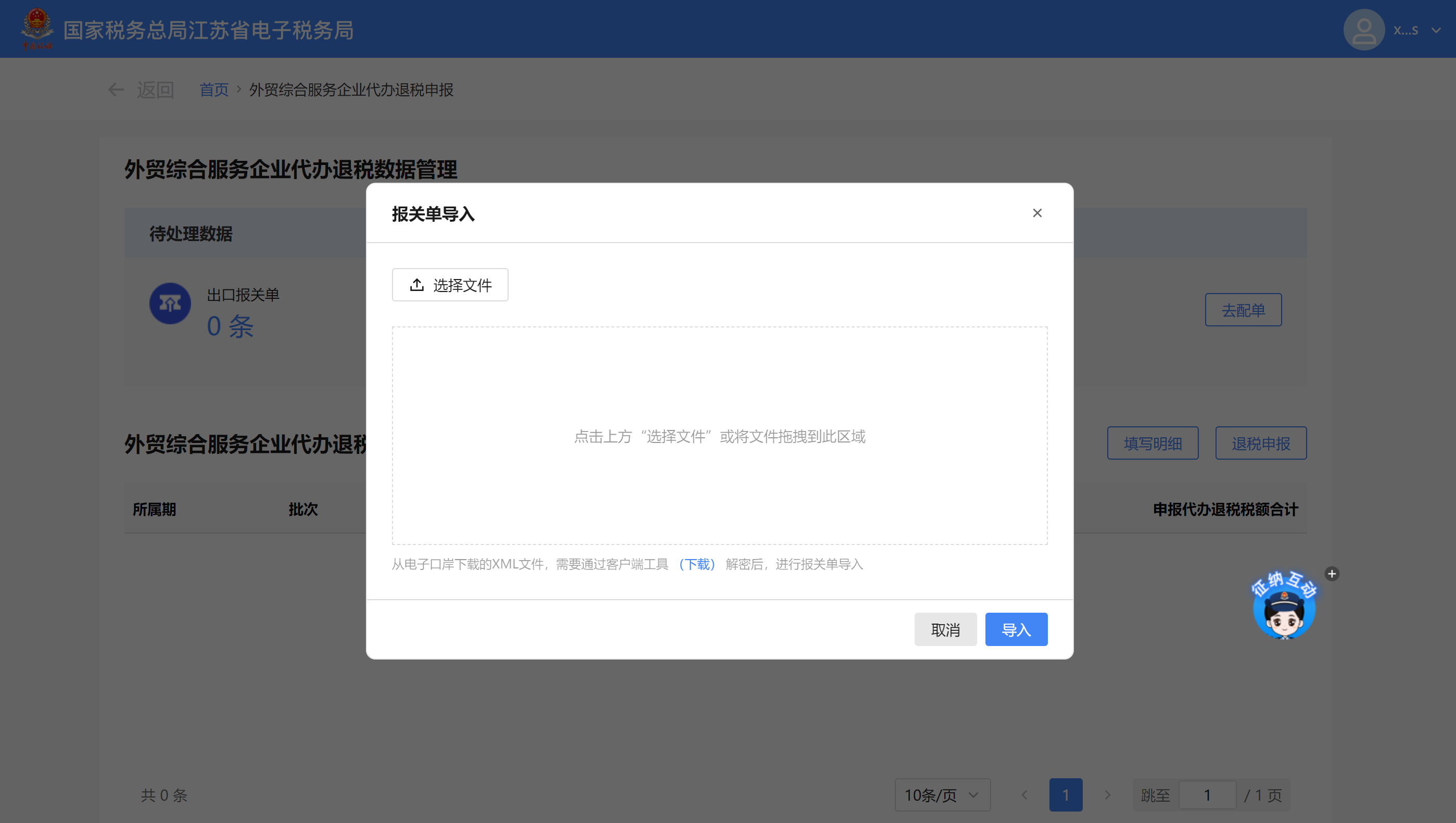1456x823 pixels.
Task: Click the 下载 client tool link
Action: pyautogui.click(x=697, y=564)
